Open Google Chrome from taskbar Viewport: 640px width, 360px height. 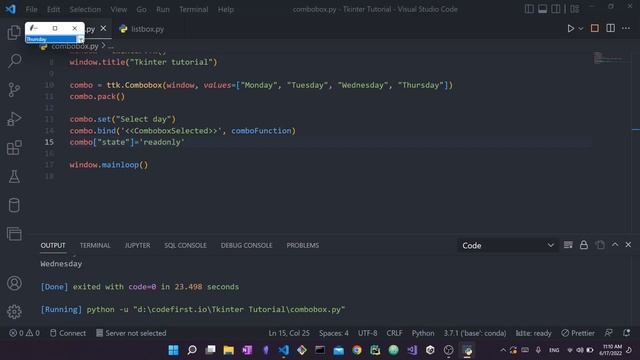[x=357, y=350]
